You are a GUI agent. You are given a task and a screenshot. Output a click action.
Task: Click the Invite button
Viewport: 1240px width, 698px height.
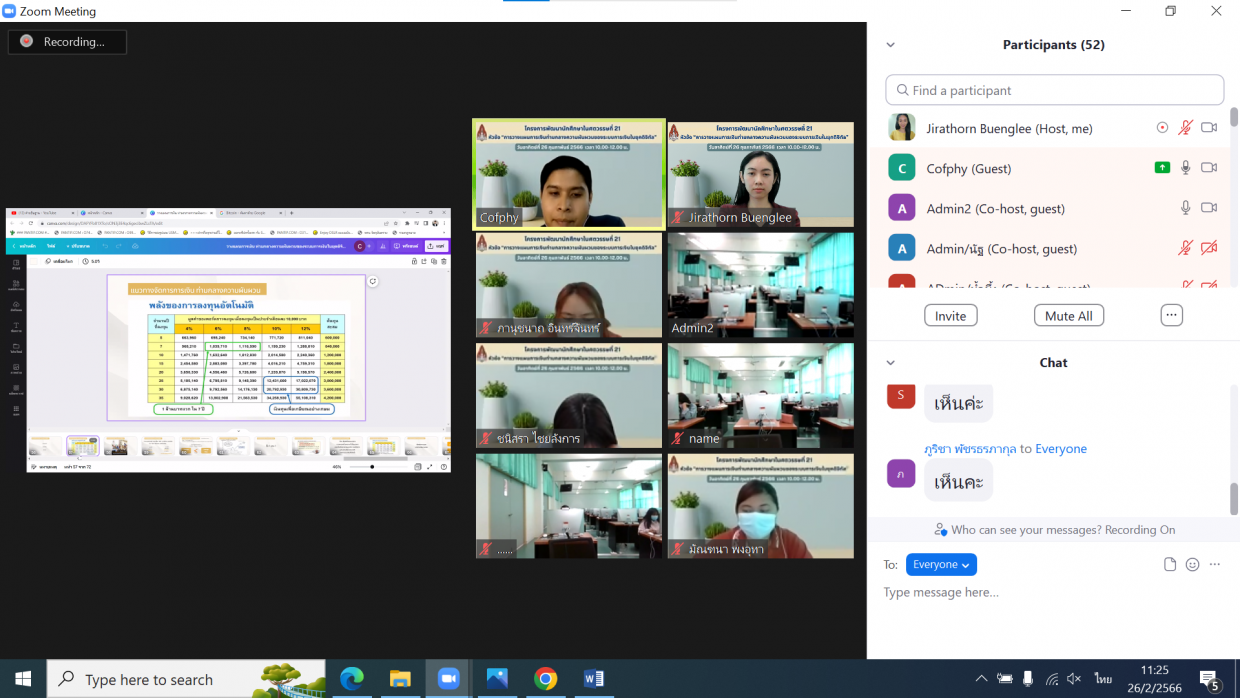click(950, 316)
